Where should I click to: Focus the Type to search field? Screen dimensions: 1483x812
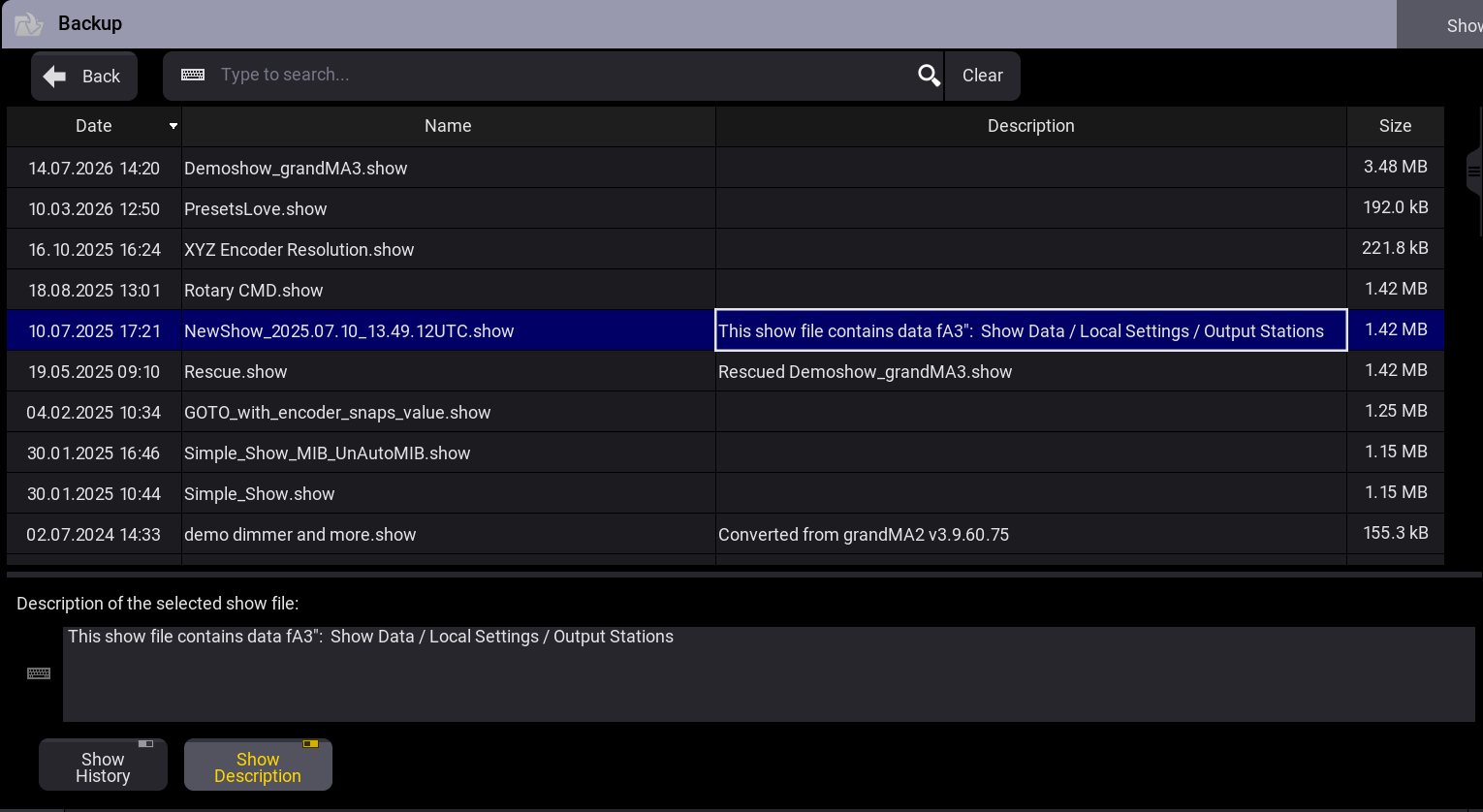(x=552, y=76)
